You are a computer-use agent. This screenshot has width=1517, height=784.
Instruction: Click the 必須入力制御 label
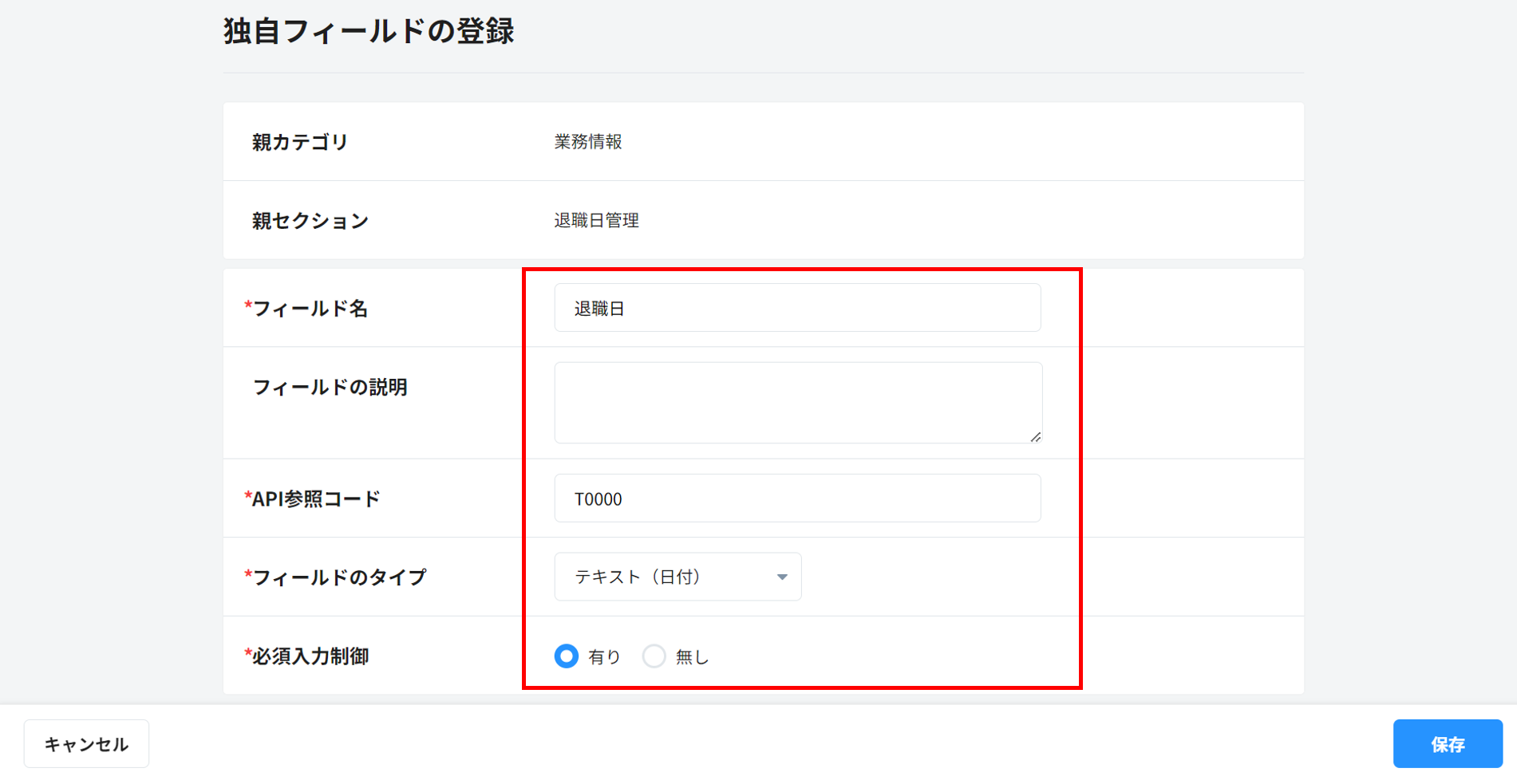click(310, 656)
